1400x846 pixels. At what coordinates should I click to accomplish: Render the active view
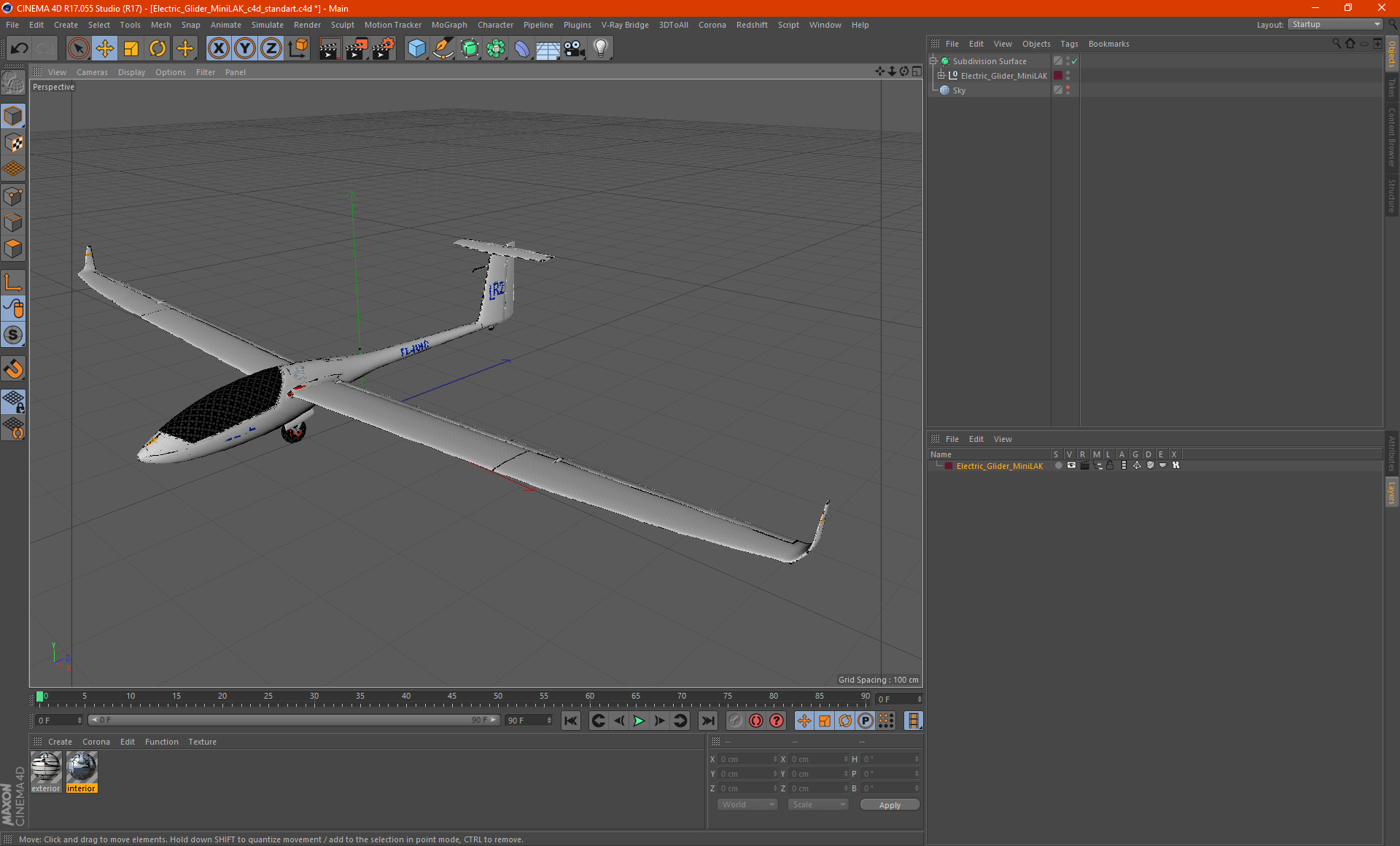330,49
